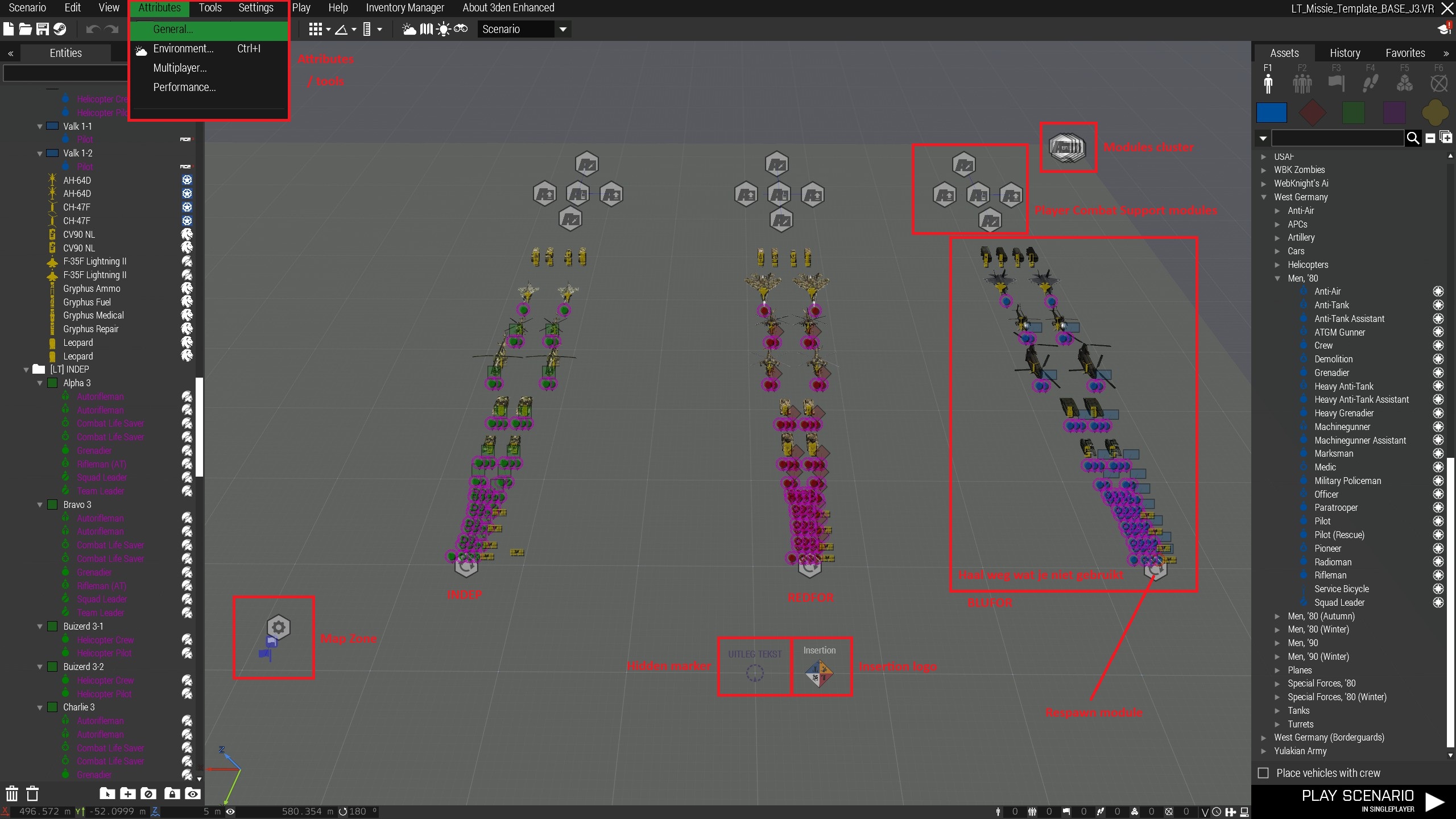Collapse the Assets panel chevron
Screen dimensions: 1456x819
(1446, 53)
